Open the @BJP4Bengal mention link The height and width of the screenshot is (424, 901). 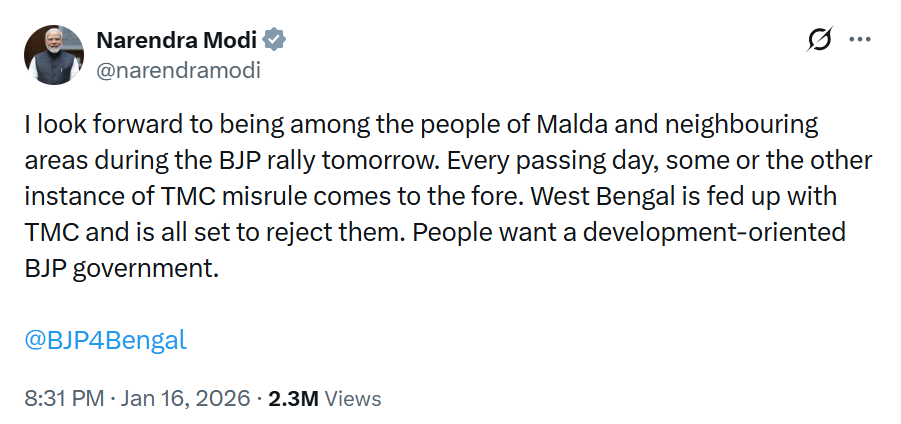click(105, 339)
